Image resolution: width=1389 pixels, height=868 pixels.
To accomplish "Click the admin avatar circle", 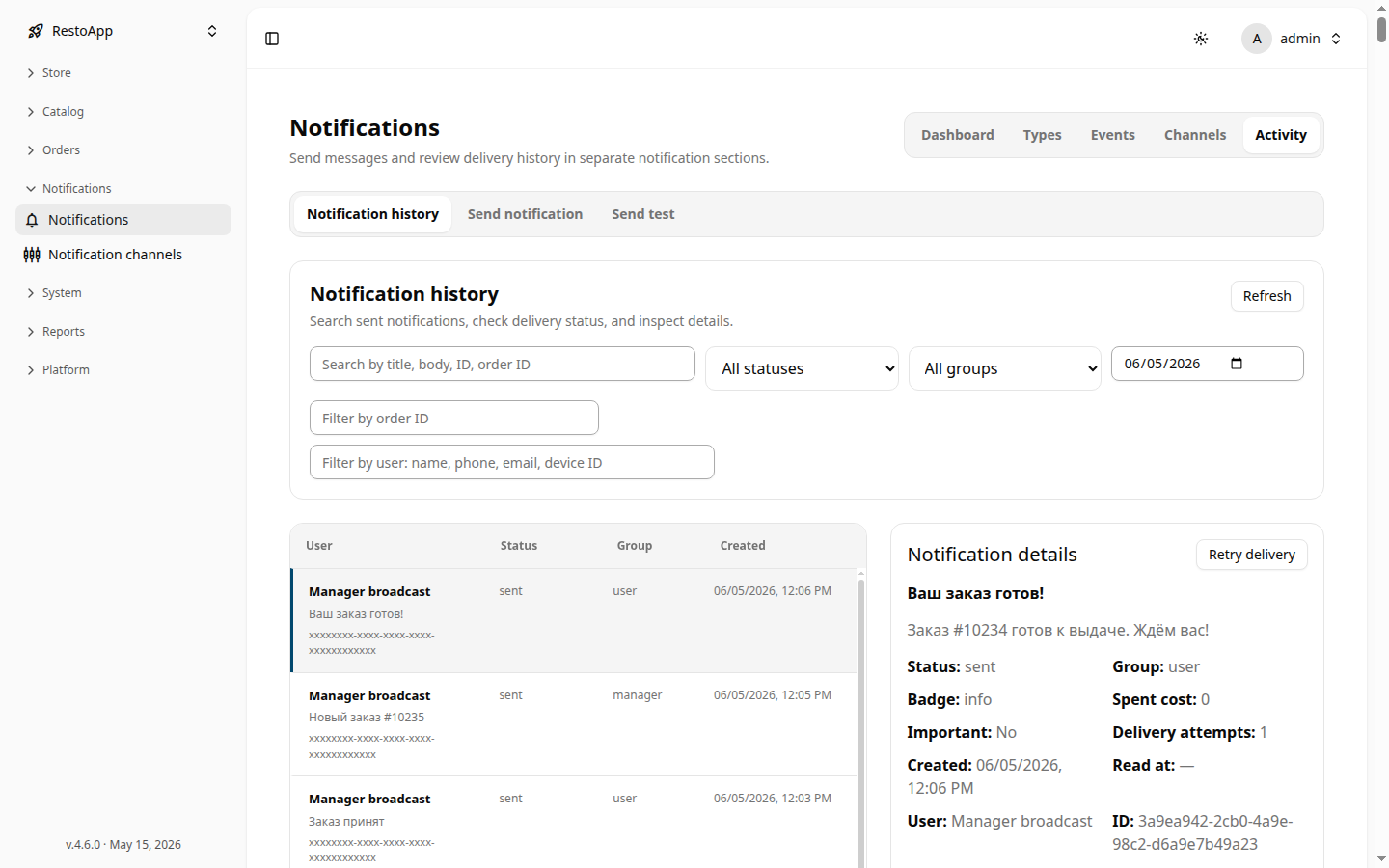I will pos(1257,39).
